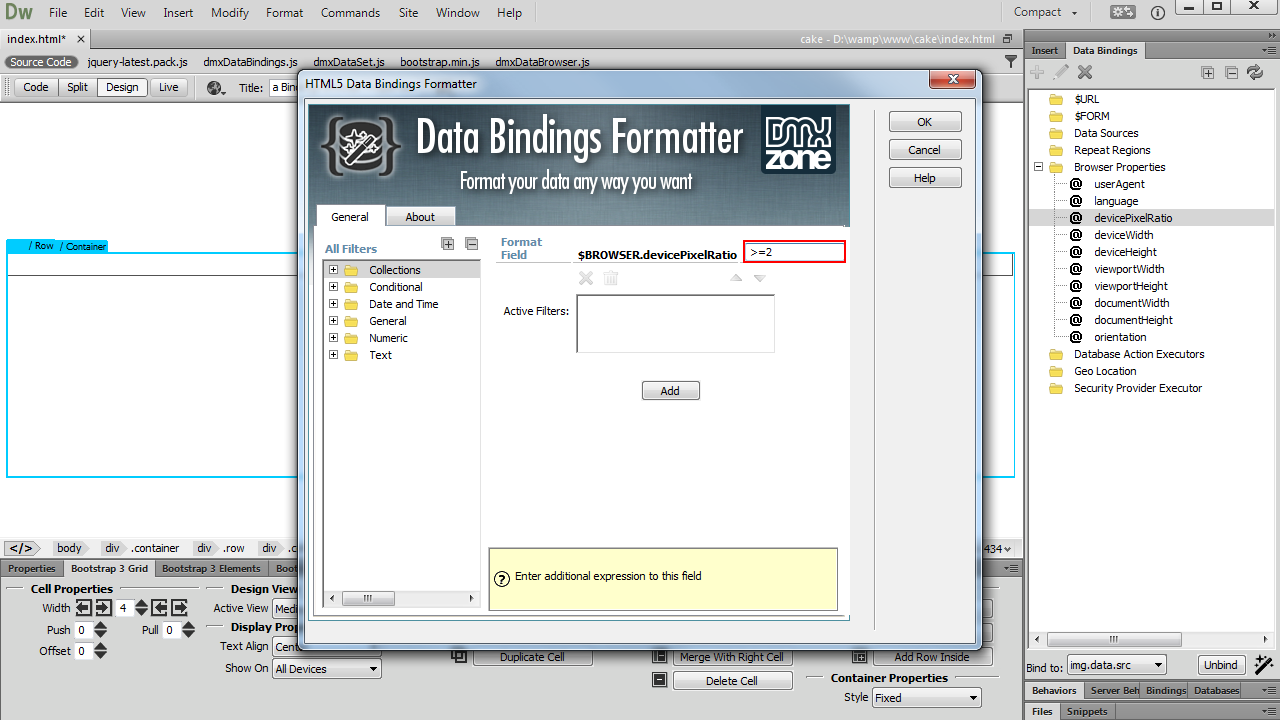This screenshot has width=1280, height=720.
Task: Click the Cancel button
Action: [x=925, y=150]
